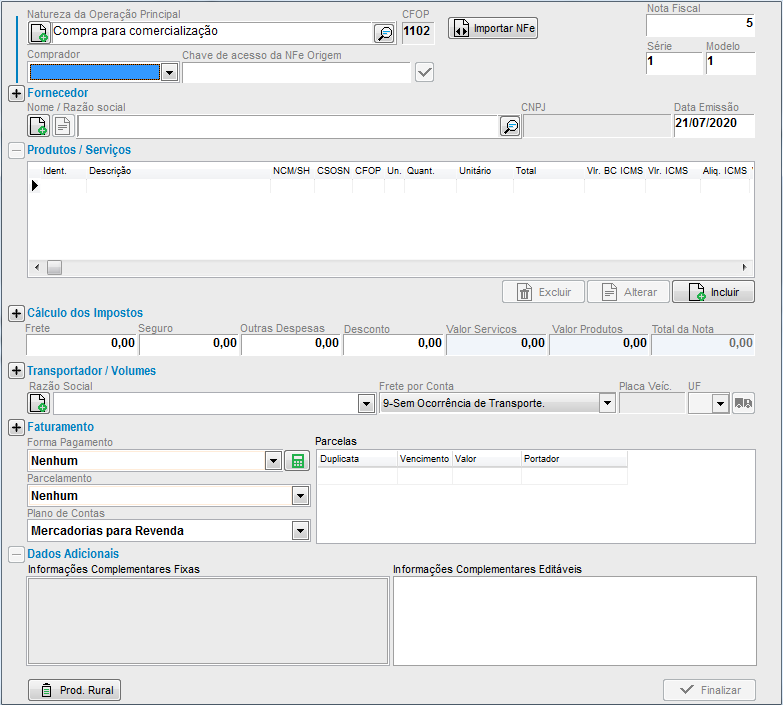Expand the Cálculo dos Impostos section
783x705 pixels.
pyautogui.click(x=16, y=313)
